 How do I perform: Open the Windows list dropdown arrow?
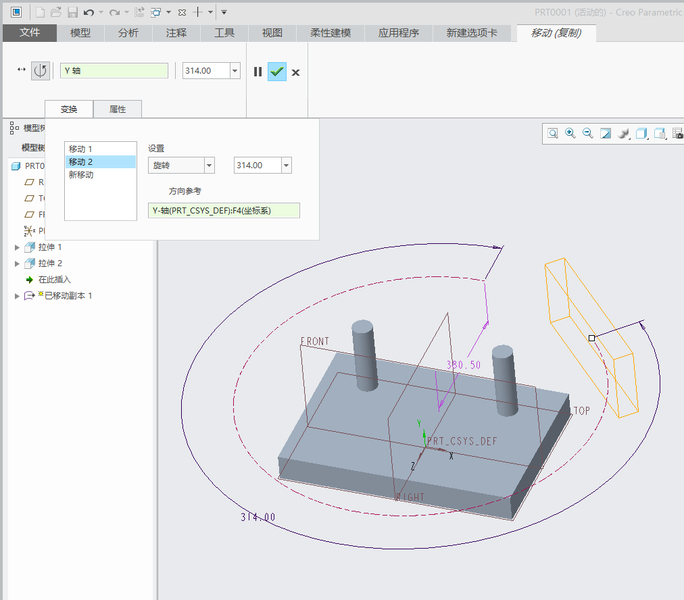click(x=168, y=12)
